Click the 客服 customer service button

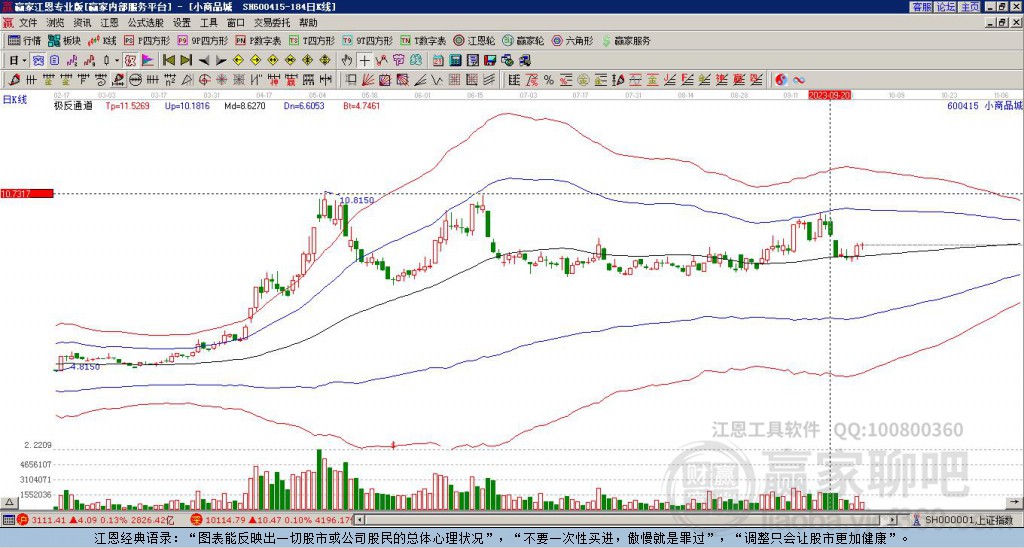click(921, 7)
